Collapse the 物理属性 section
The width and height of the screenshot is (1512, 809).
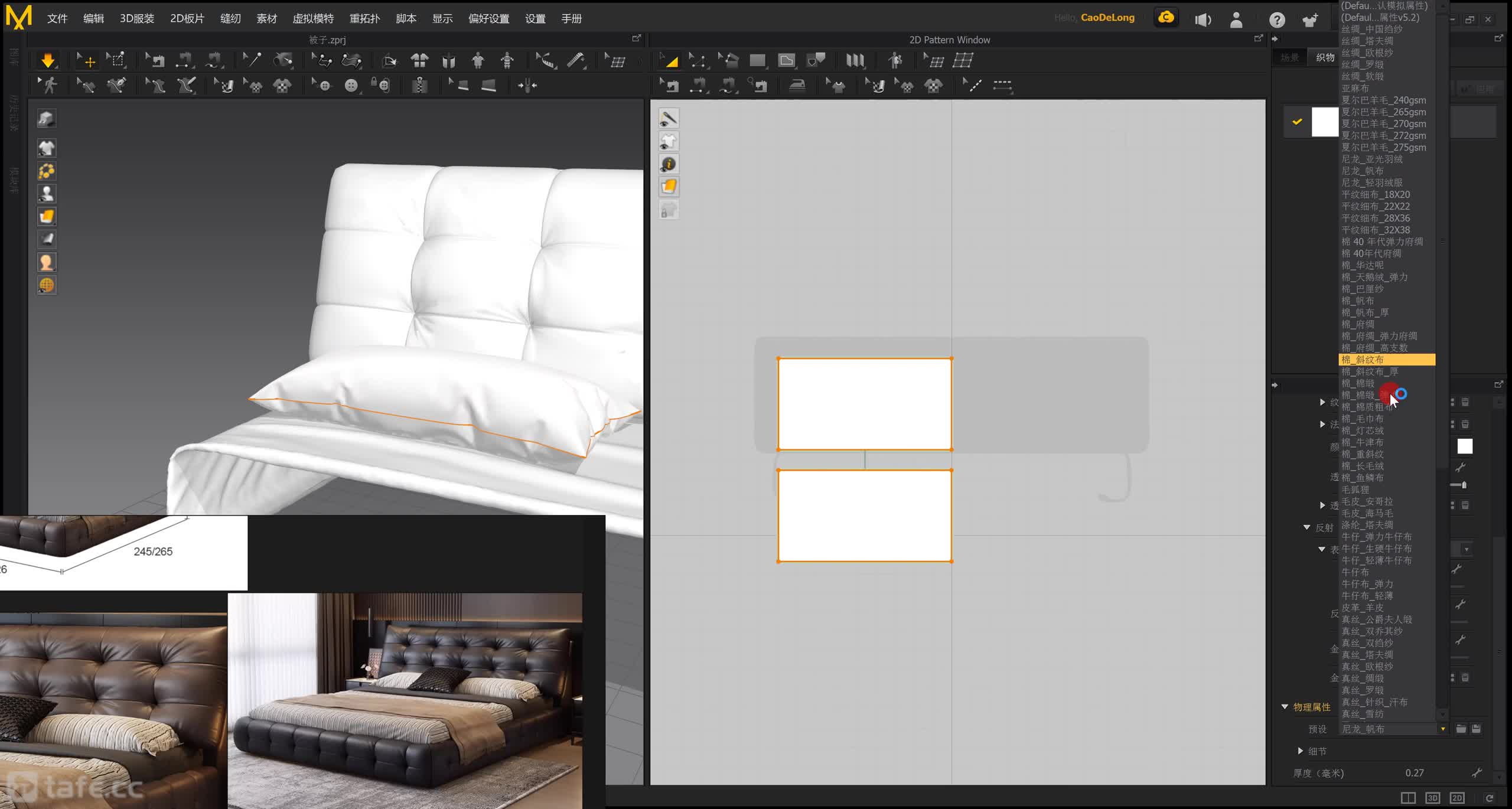(x=1285, y=707)
